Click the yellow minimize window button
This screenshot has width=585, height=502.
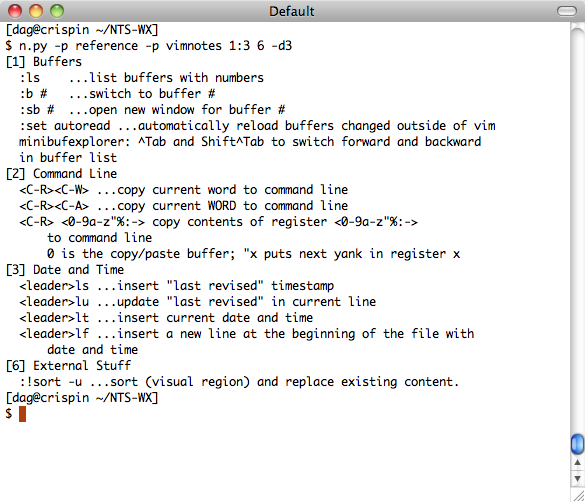pos(36,11)
